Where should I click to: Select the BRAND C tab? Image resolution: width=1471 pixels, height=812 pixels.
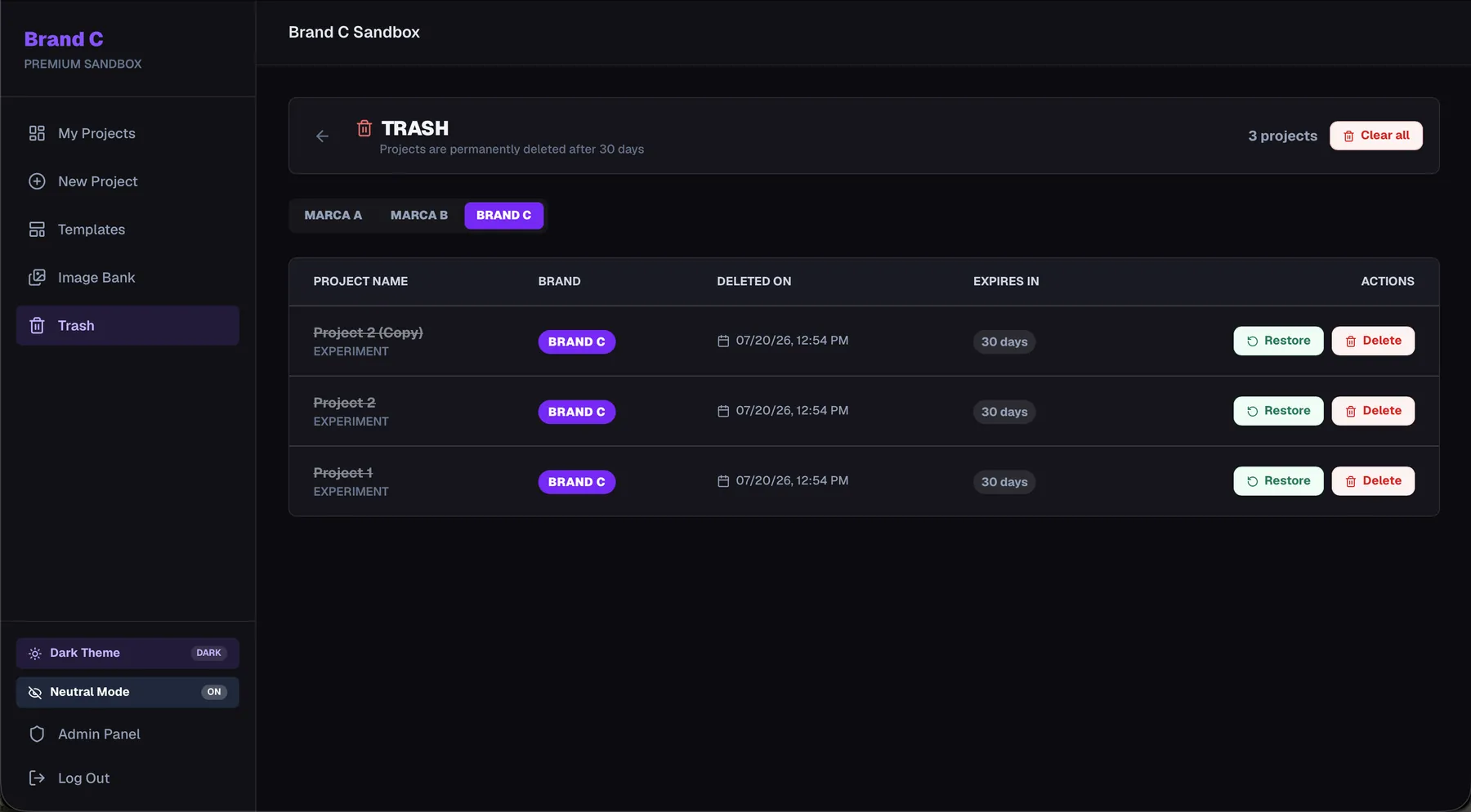[504, 216]
